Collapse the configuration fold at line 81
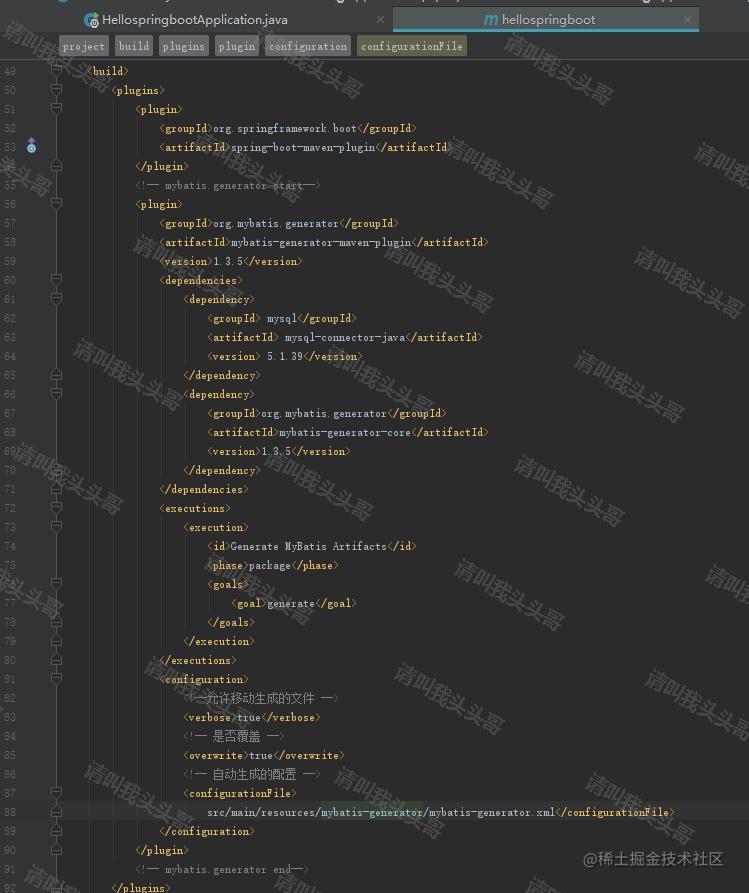749x893 pixels. [x=56, y=678]
